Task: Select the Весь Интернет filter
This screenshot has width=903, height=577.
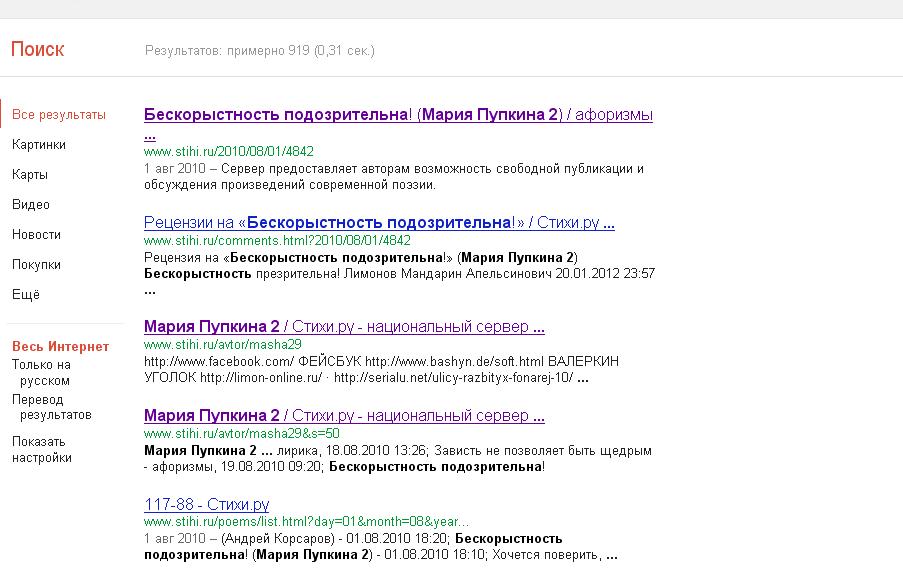Action: 60,346
